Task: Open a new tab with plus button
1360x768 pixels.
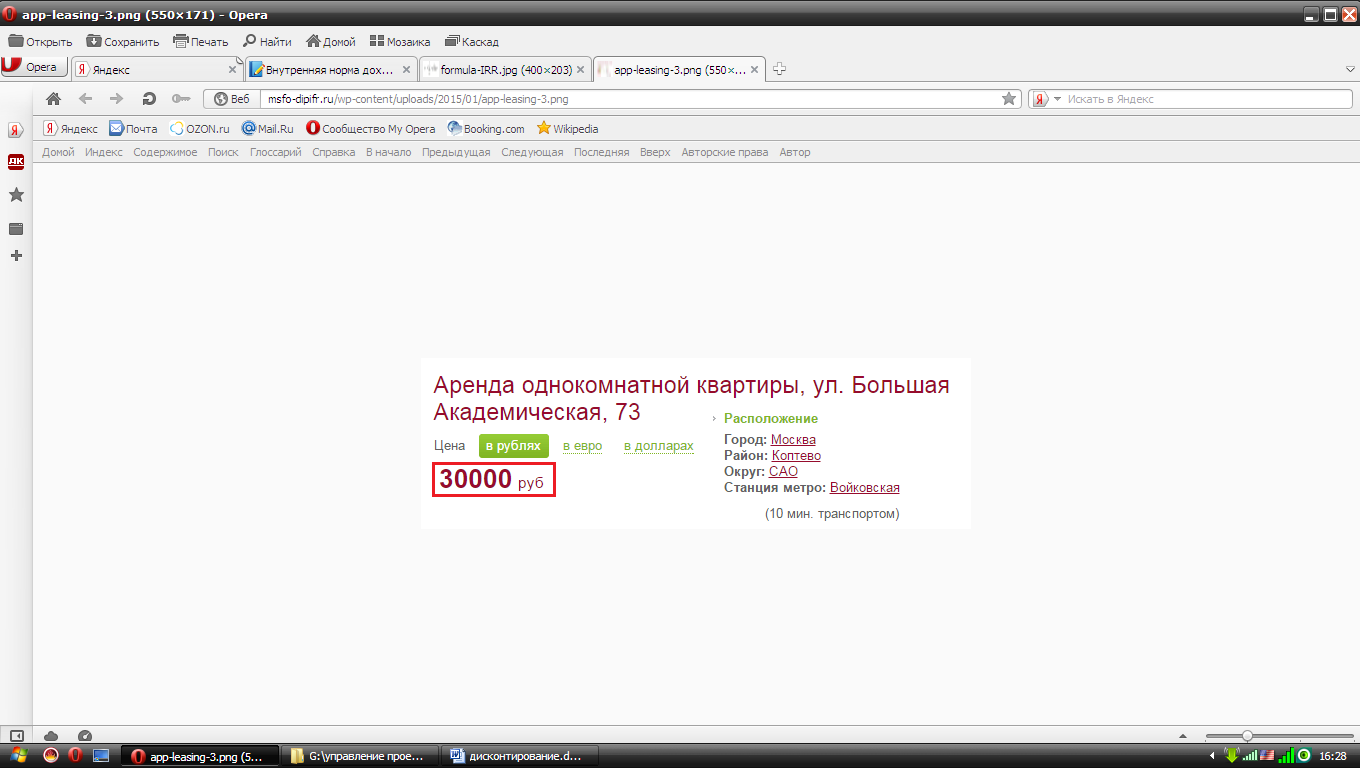Action: point(780,69)
